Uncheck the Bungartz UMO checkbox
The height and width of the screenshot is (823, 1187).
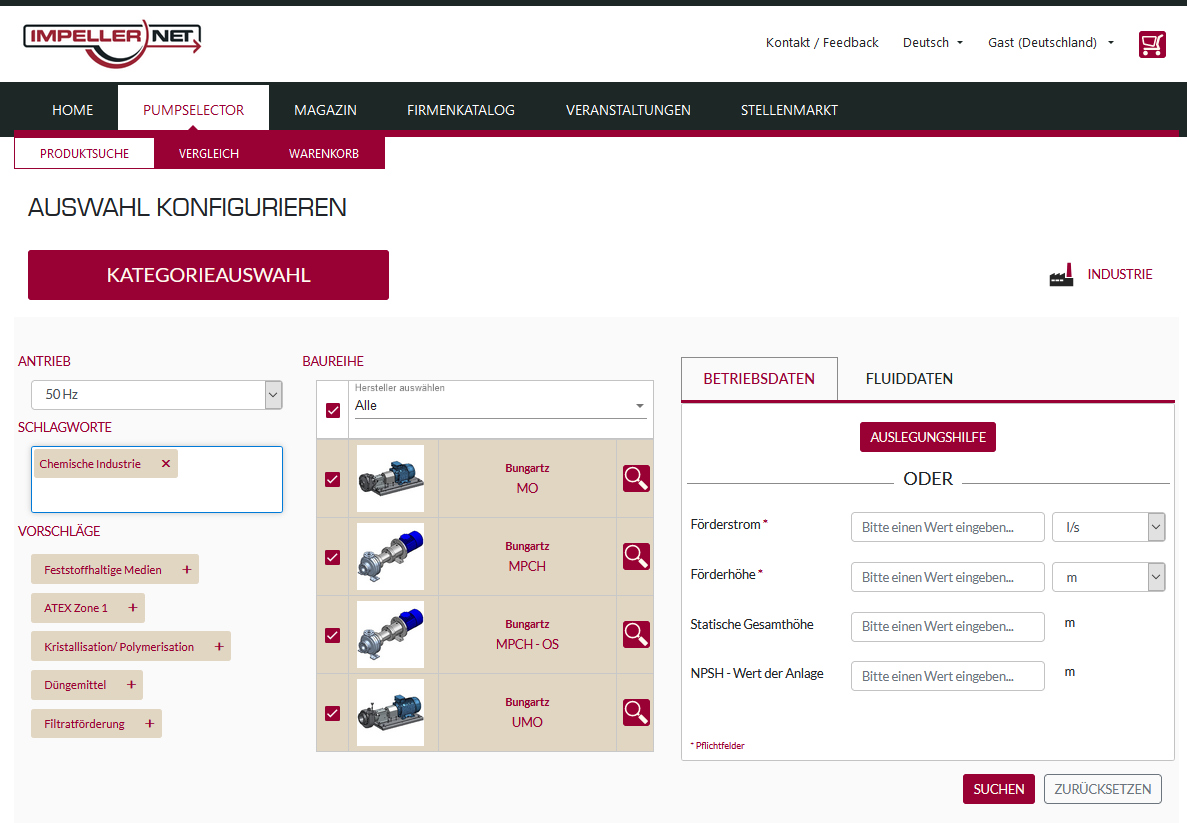coord(333,713)
